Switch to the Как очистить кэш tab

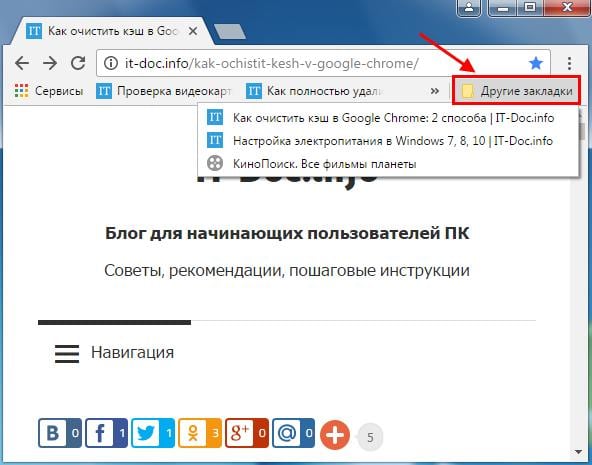[112, 31]
